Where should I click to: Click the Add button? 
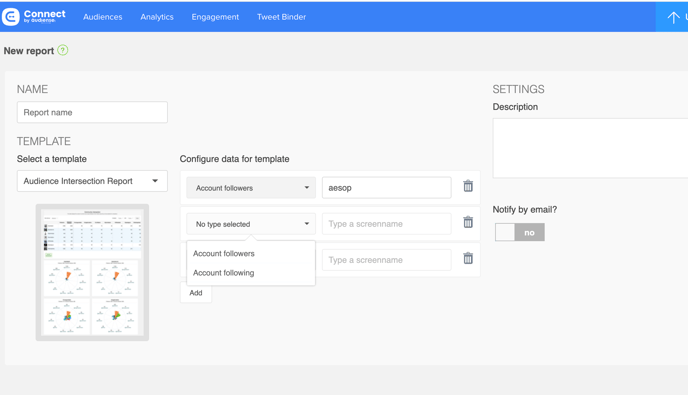point(196,293)
